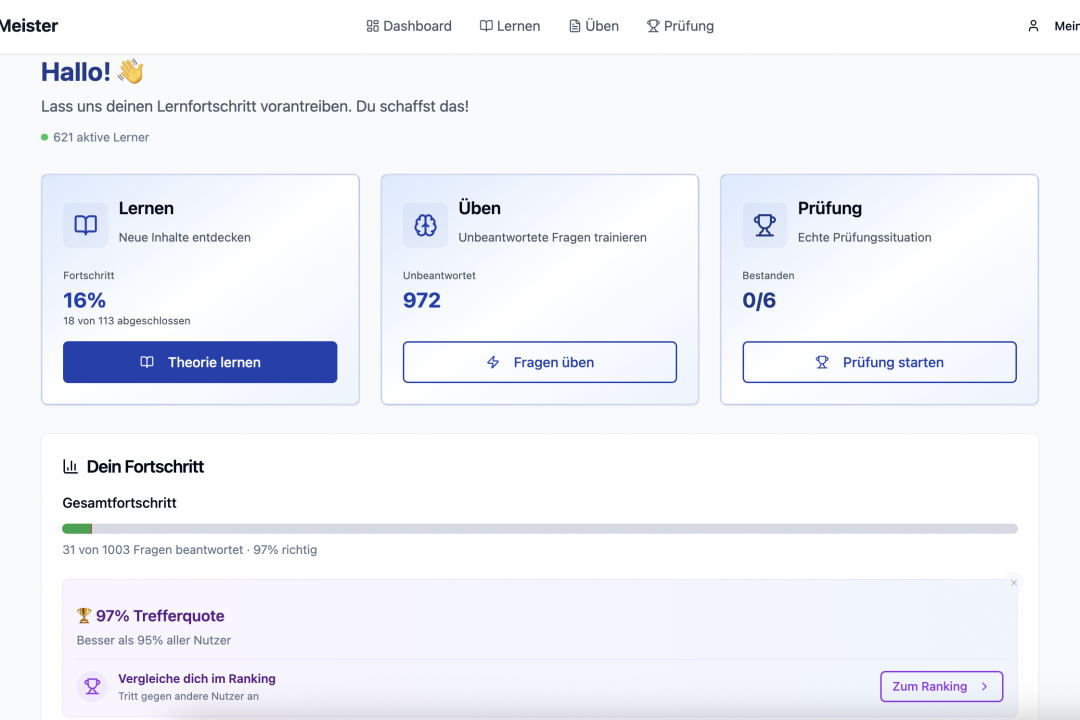Click the trophy icon in Prüfung card
Screen dimensions: 1080x720
[x=765, y=225]
